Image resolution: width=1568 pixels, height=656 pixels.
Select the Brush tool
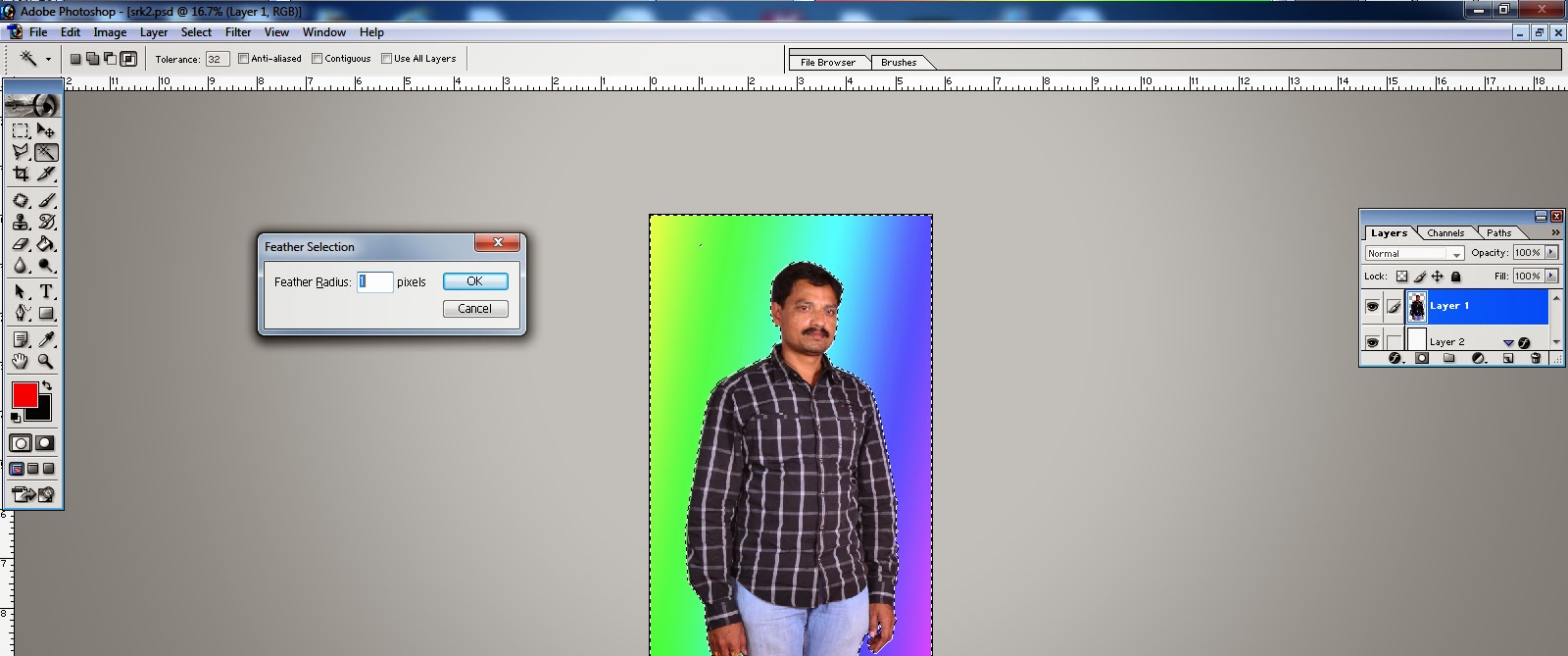coord(46,200)
